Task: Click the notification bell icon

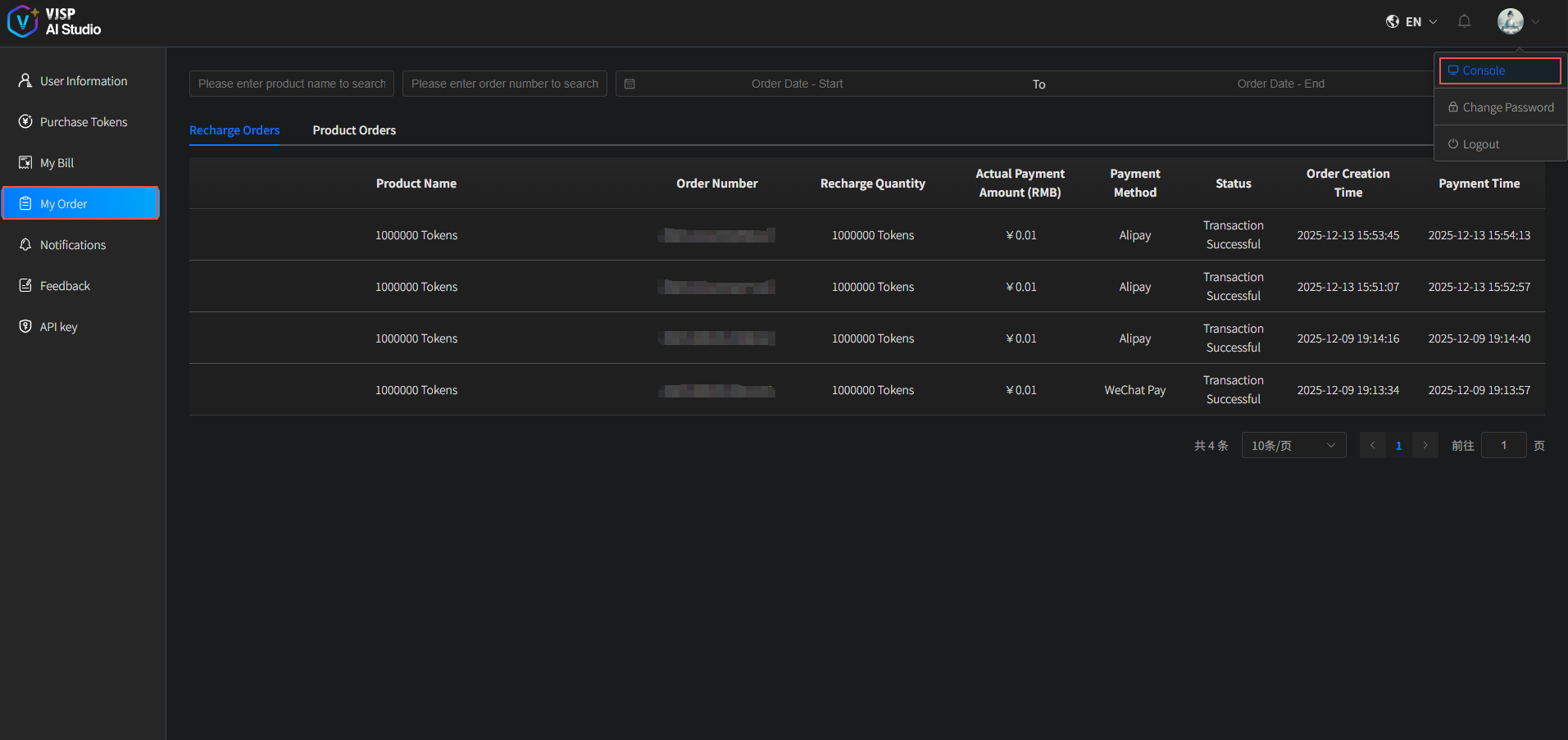Action: click(x=1464, y=21)
